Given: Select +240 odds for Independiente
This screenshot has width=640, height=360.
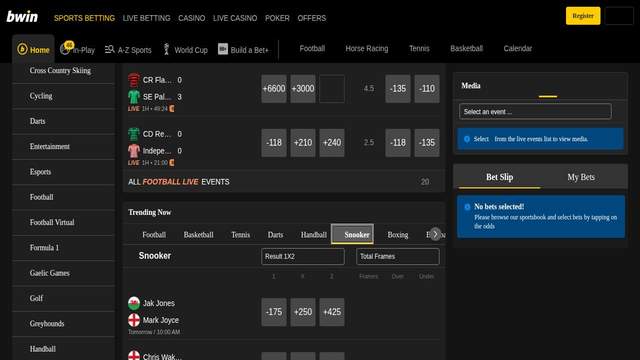Looking at the screenshot, I should coord(332,143).
